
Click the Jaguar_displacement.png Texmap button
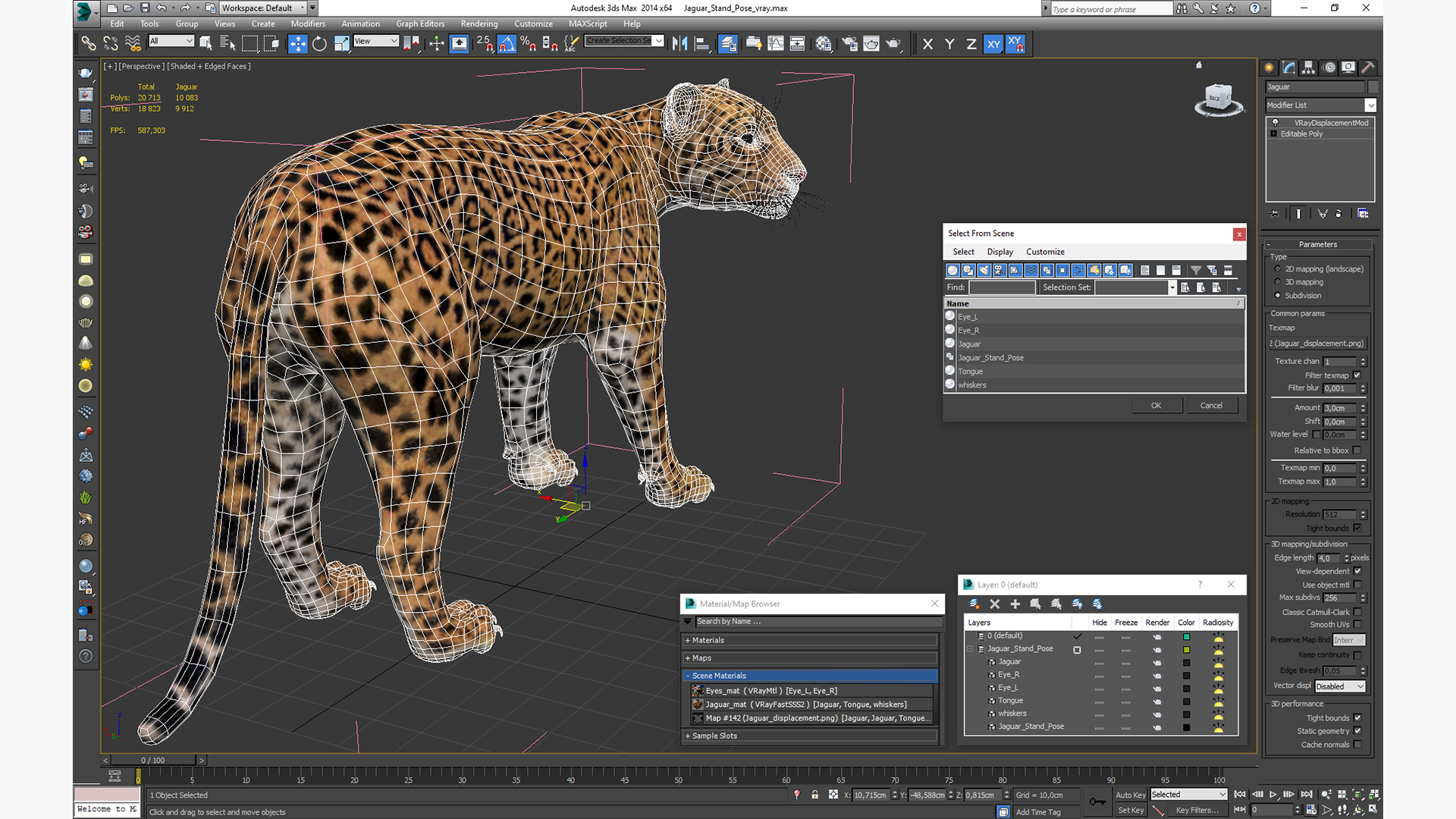click(x=1316, y=344)
